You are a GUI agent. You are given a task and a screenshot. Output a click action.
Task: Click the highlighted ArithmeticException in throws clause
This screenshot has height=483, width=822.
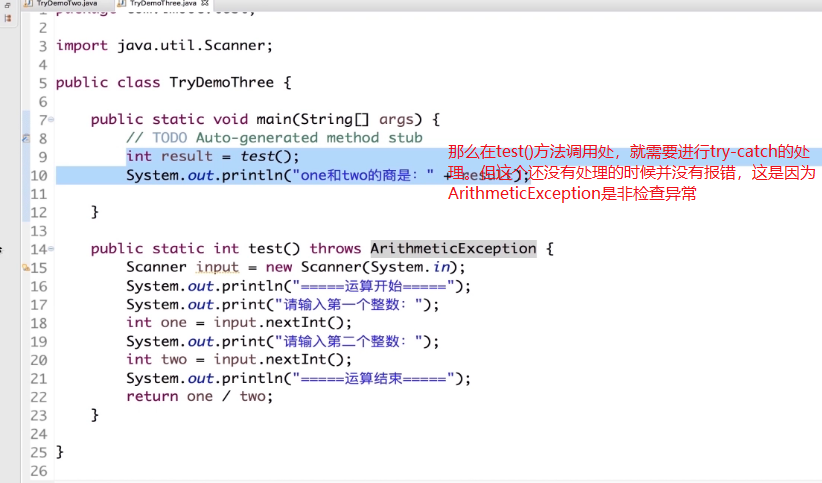[453, 249]
